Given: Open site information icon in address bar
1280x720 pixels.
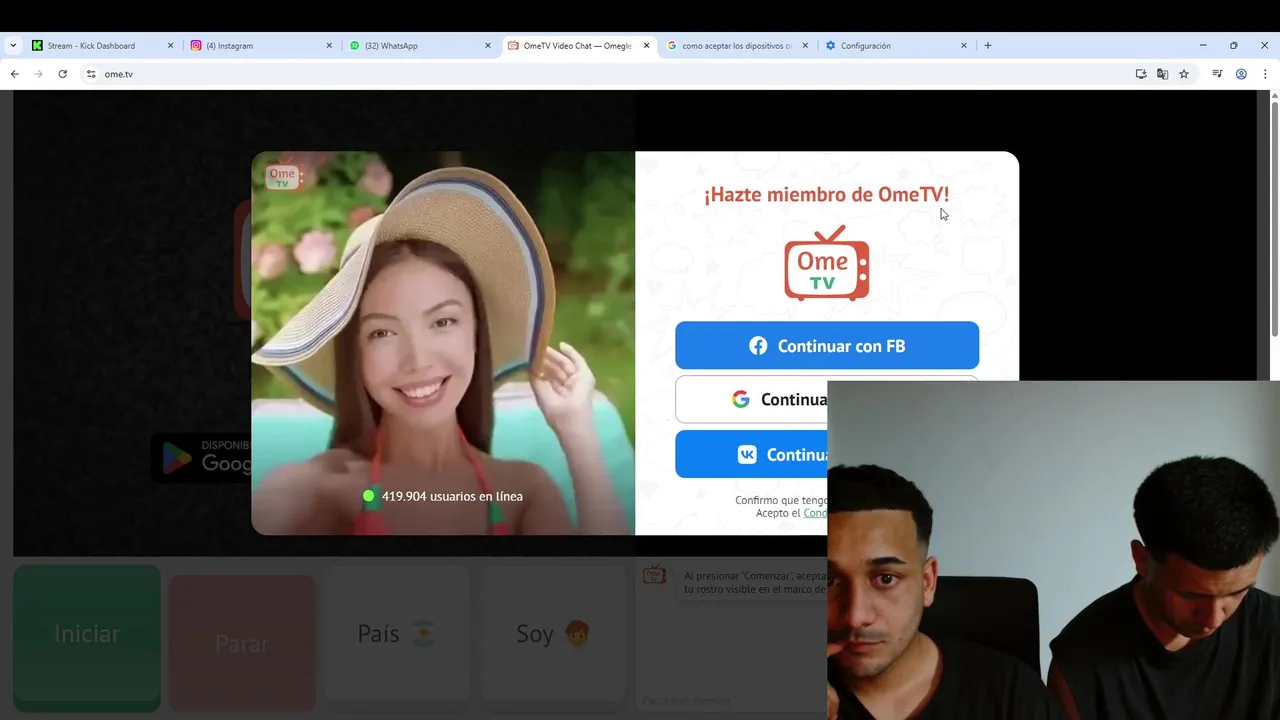Looking at the screenshot, I should coord(91,74).
